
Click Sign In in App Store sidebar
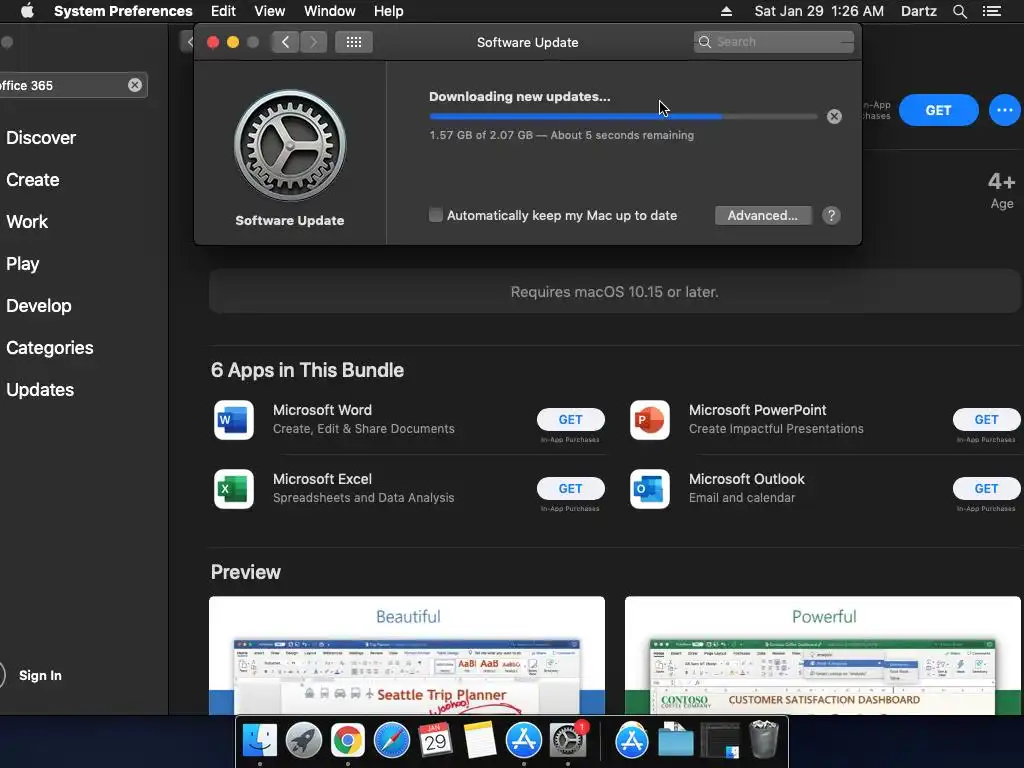(x=40, y=675)
